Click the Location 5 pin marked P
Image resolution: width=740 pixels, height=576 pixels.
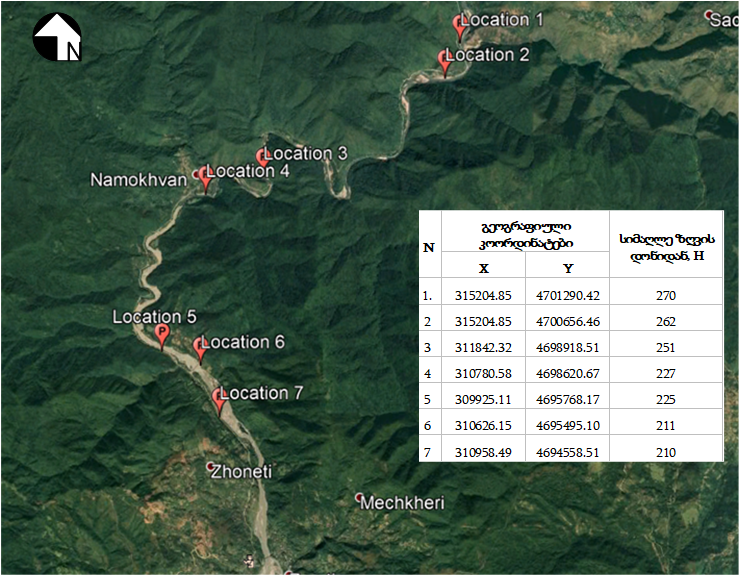[x=163, y=335]
